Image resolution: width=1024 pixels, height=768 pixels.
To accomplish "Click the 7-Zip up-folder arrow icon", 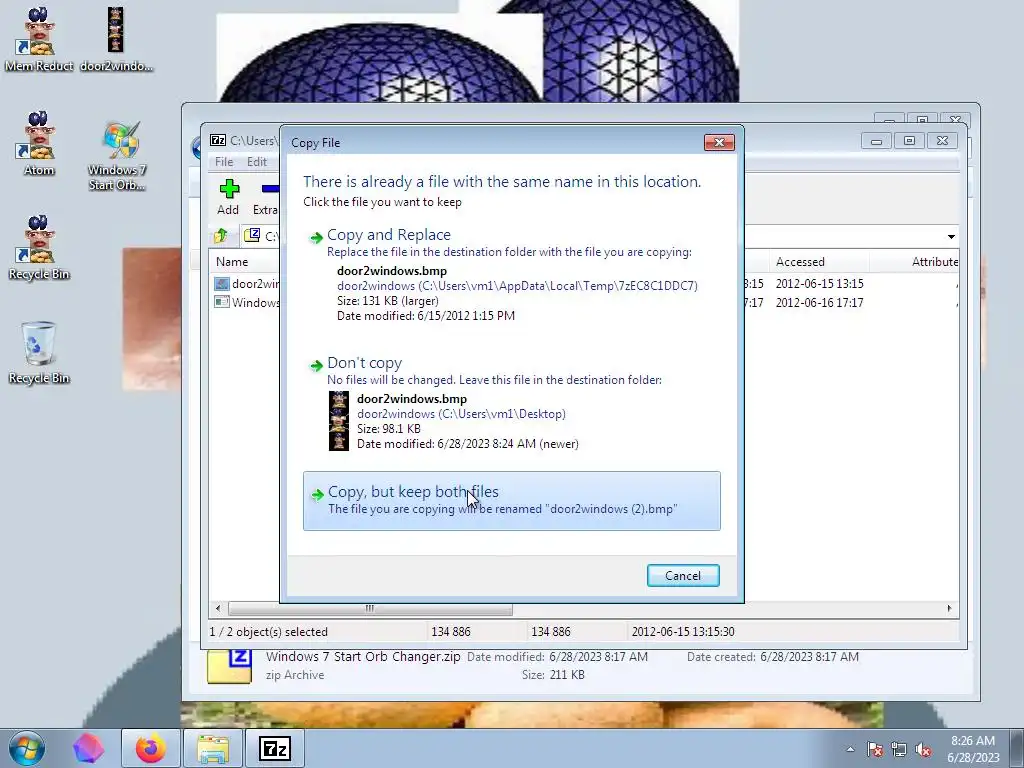I will tap(221, 236).
